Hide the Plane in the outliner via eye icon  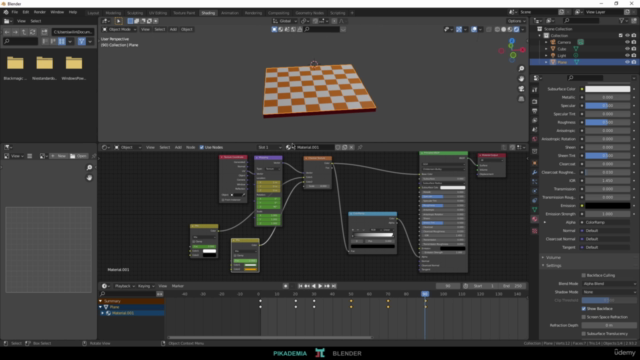tap(627, 62)
